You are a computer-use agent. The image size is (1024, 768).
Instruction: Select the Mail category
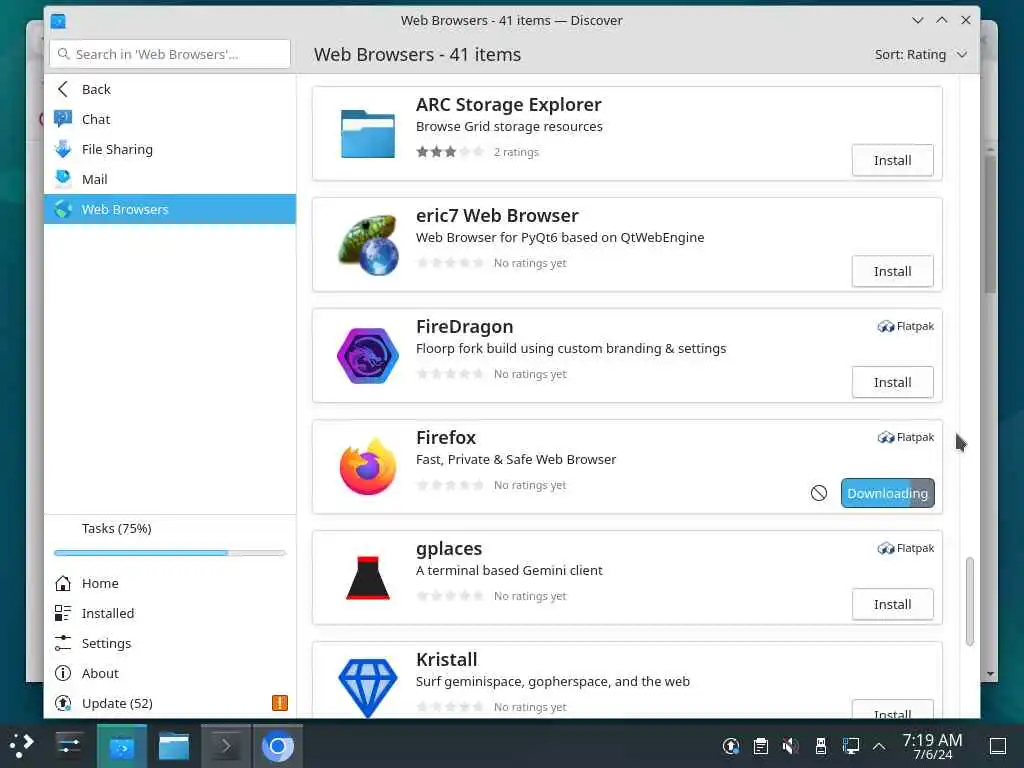click(x=170, y=179)
